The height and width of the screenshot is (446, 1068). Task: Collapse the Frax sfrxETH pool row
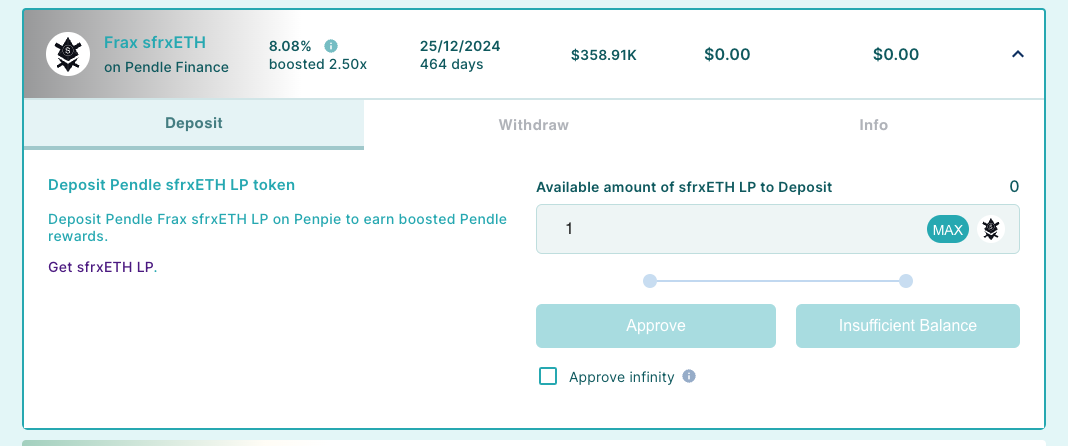1018,55
